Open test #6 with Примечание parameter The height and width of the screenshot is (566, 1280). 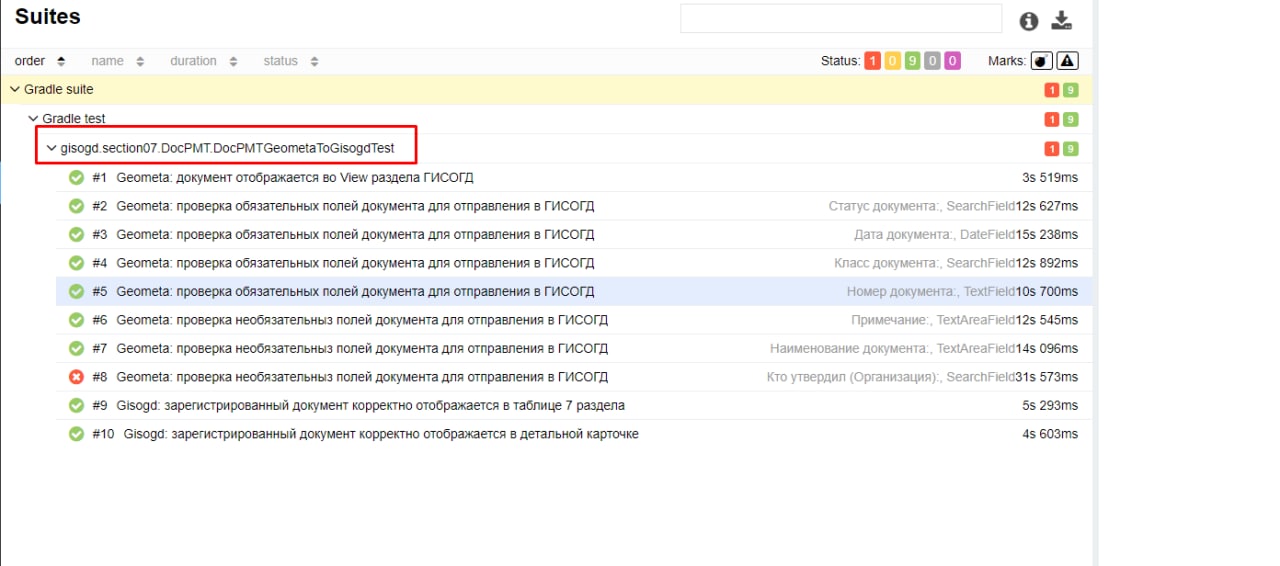pyautogui.click(x=574, y=320)
